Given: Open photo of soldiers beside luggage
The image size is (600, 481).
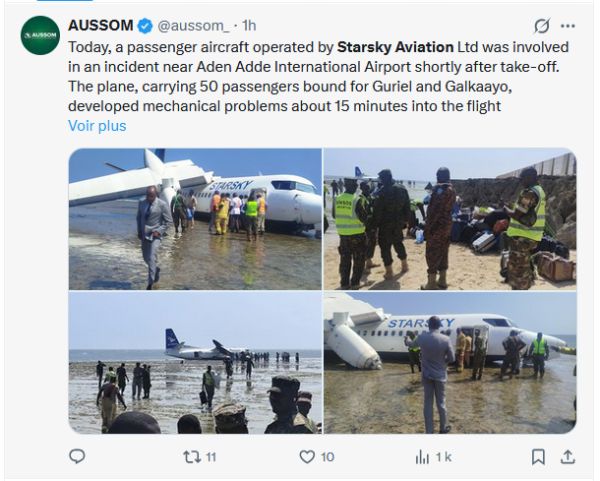Looking at the screenshot, I should coord(450,219).
